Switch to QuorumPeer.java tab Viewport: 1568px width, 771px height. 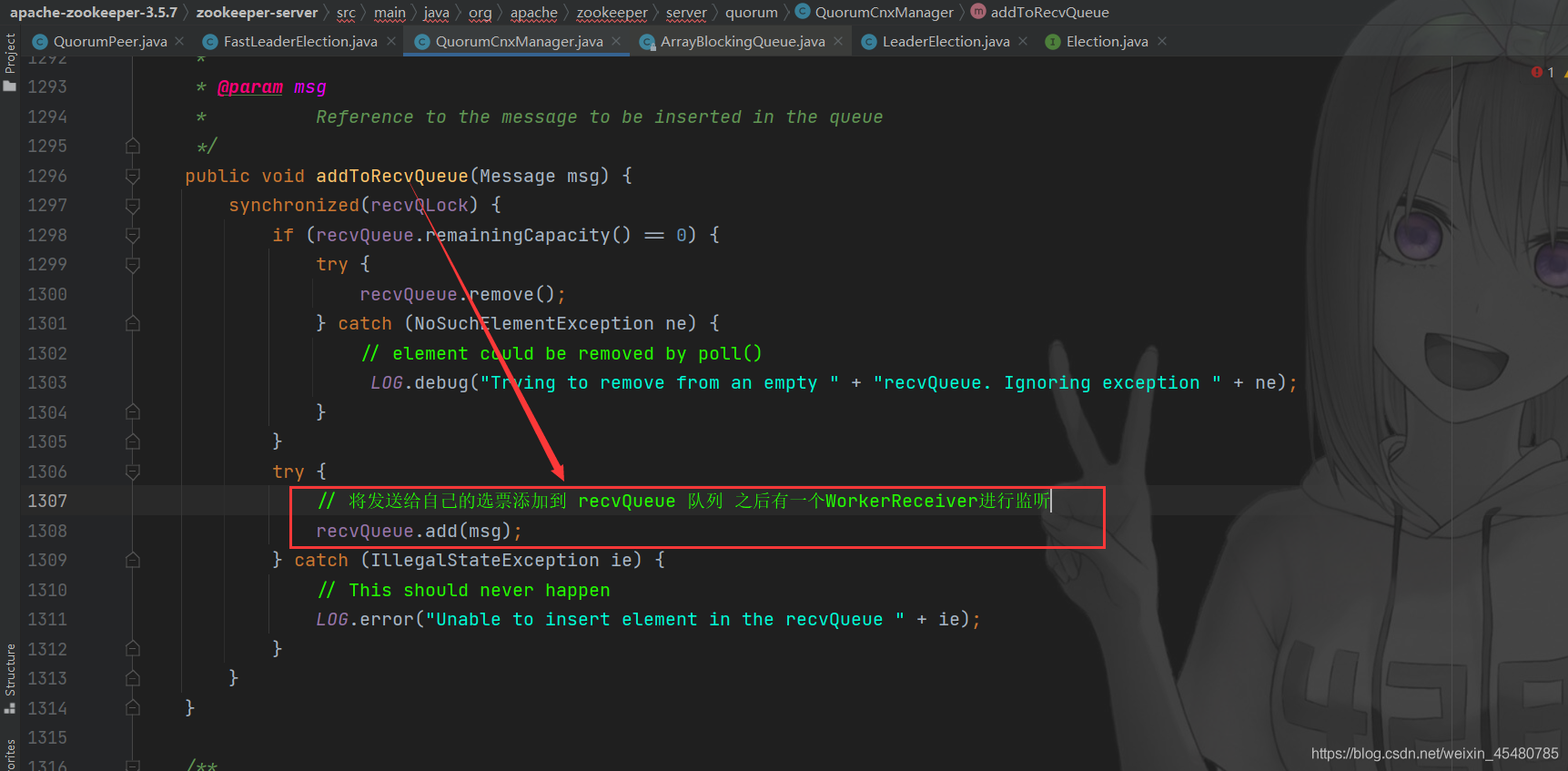click(109, 41)
